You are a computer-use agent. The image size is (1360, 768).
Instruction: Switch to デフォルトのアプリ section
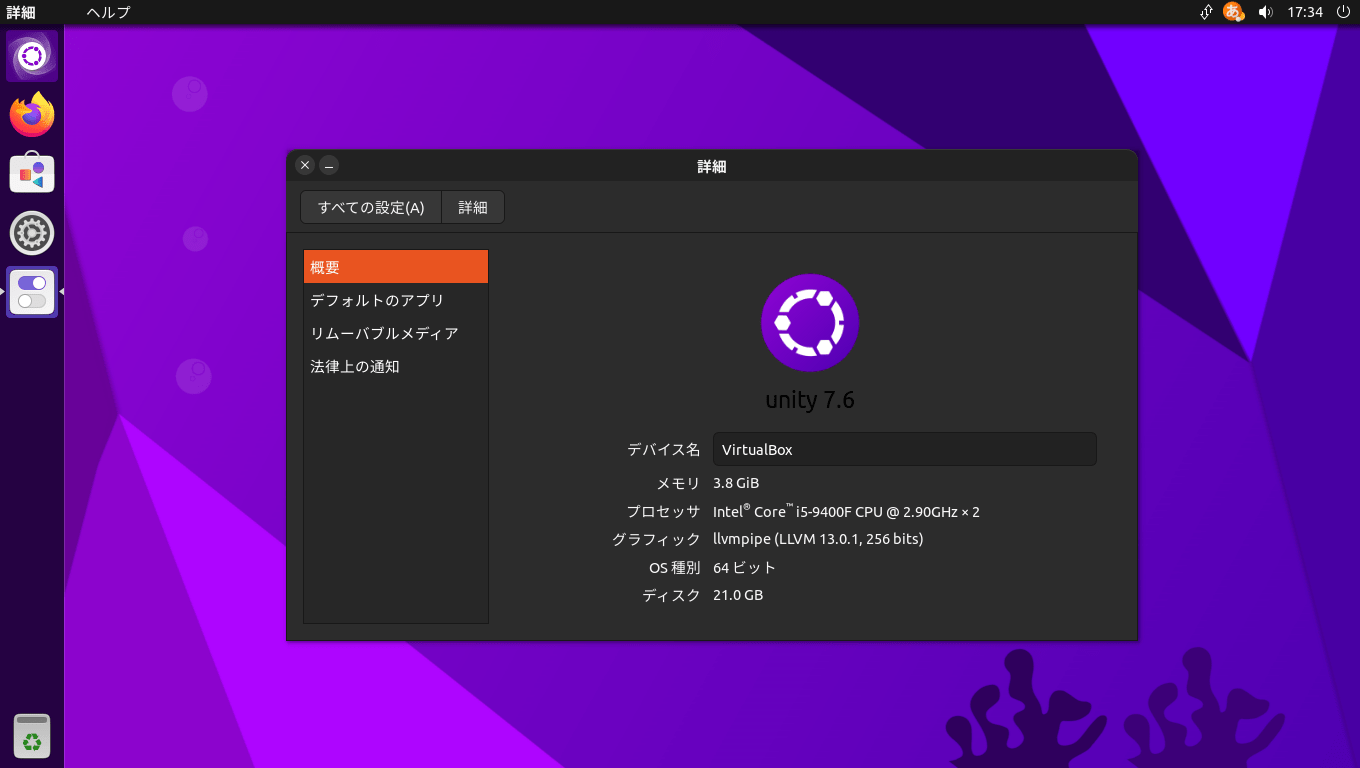[395, 300]
